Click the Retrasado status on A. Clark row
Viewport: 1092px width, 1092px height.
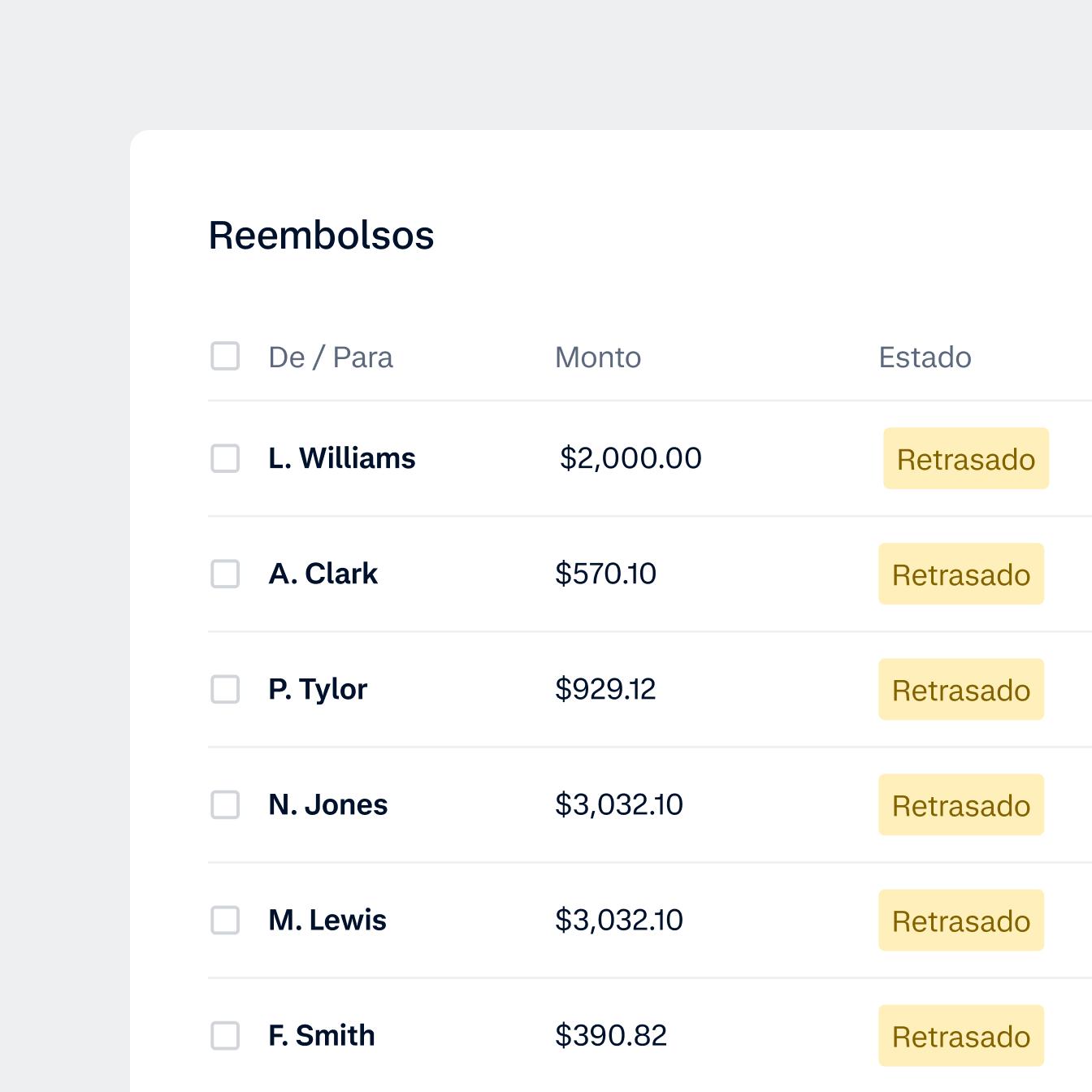tap(960, 574)
